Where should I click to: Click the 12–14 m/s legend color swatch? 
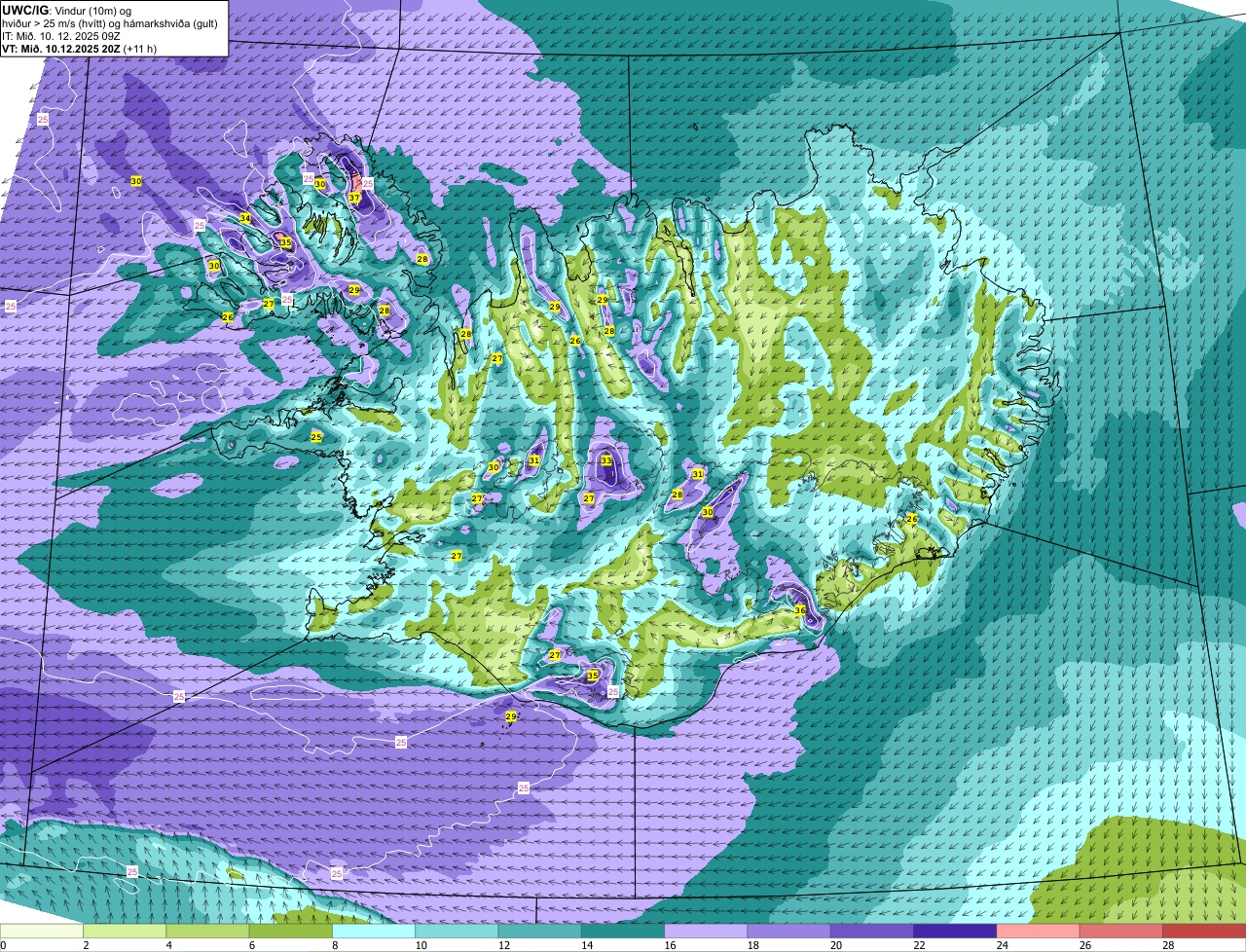[x=539, y=932]
